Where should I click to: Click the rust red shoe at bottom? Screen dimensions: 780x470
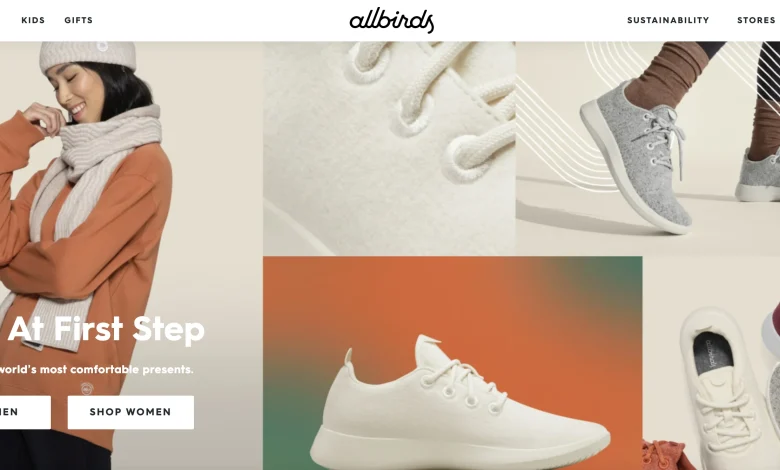[667, 455]
